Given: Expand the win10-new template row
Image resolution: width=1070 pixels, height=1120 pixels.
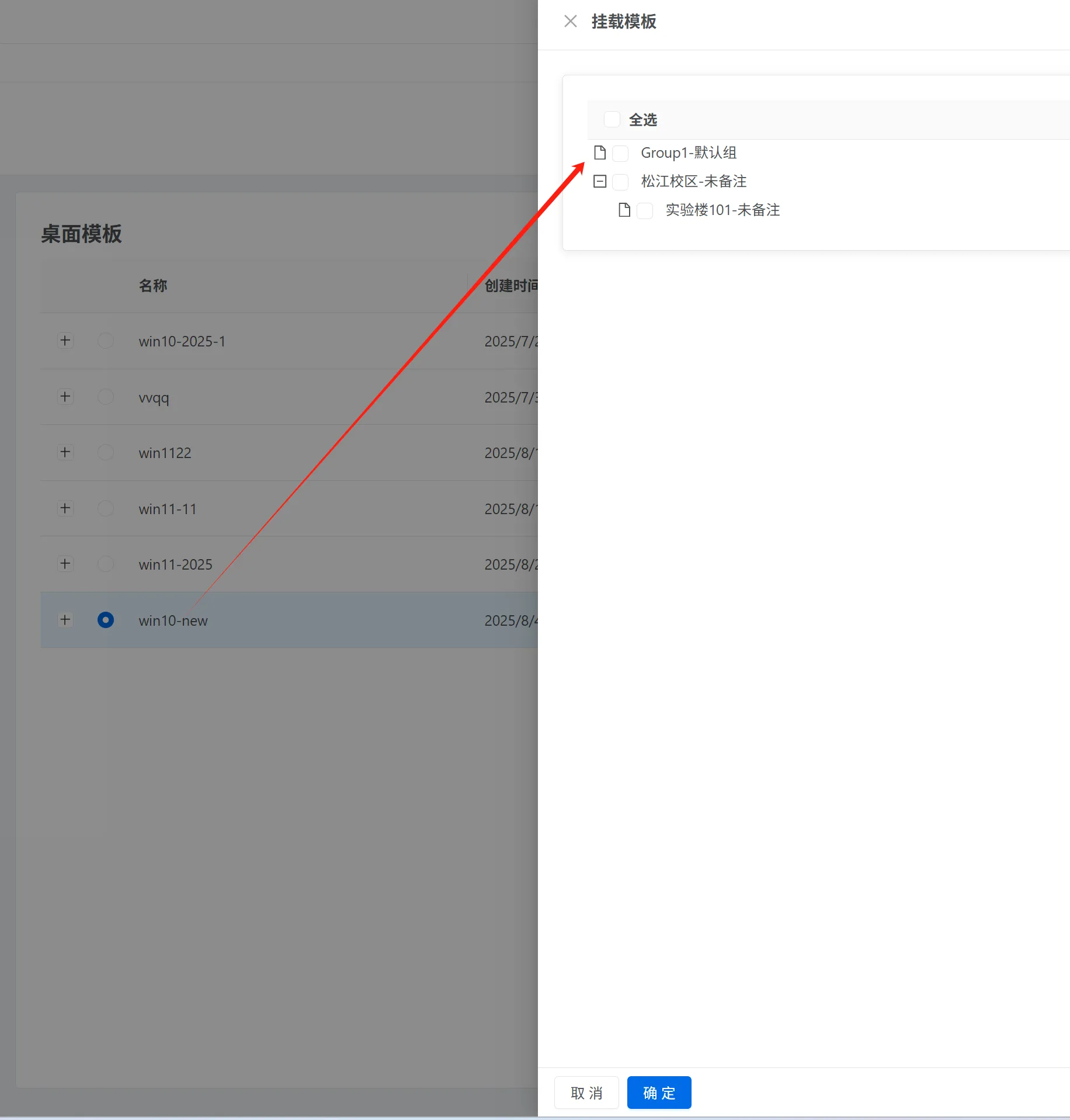Looking at the screenshot, I should pyautogui.click(x=65, y=620).
